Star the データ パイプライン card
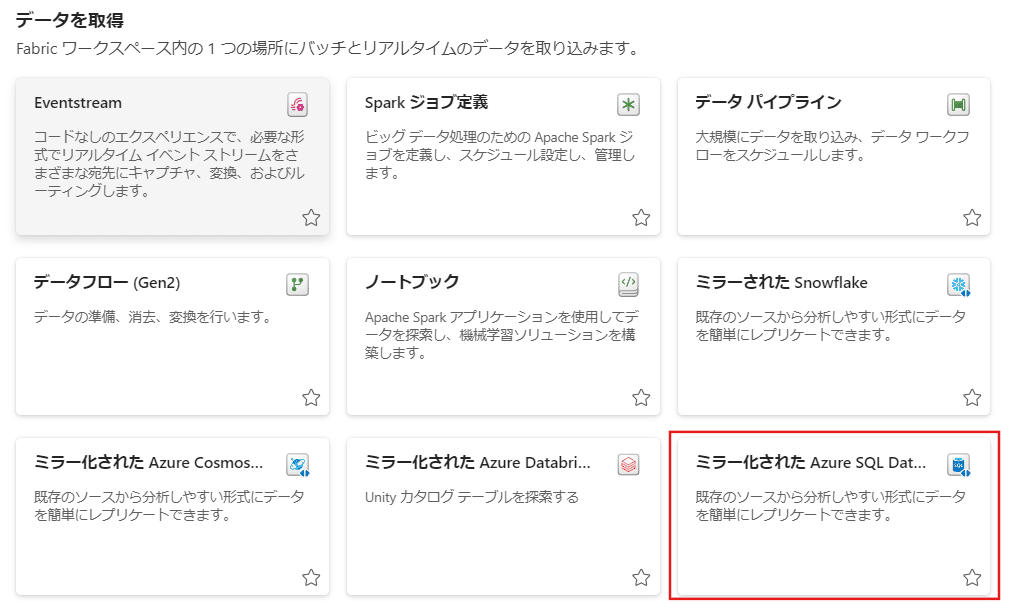This screenshot has width=1020, height=612. point(972,217)
